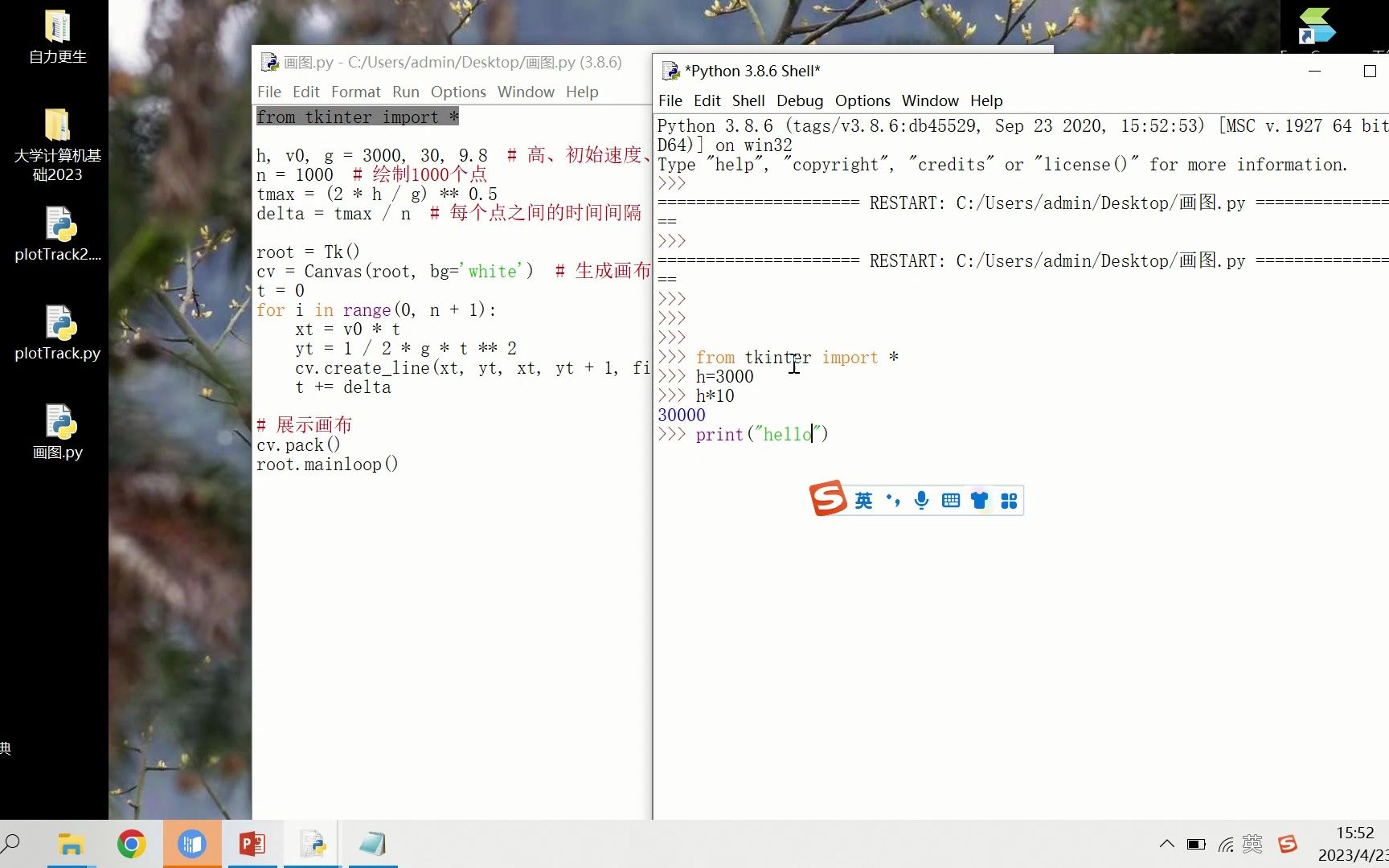The height and width of the screenshot is (868, 1389).
Task: Open Google Chrome from the taskbar
Action: click(x=131, y=844)
